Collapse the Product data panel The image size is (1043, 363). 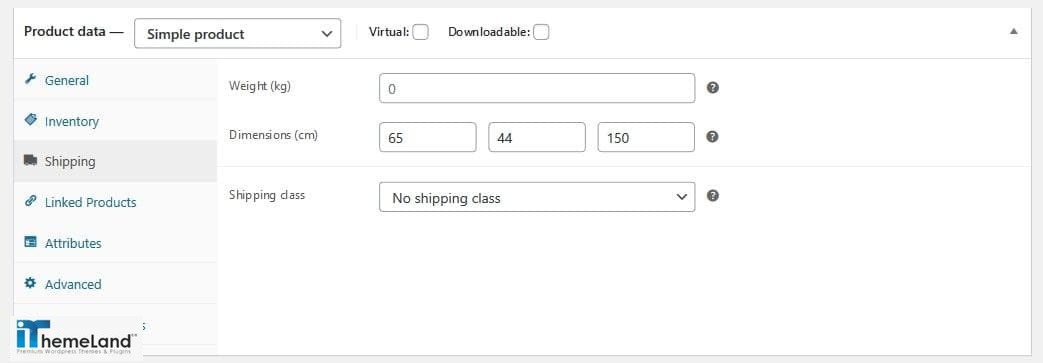[x=1013, y=31]
